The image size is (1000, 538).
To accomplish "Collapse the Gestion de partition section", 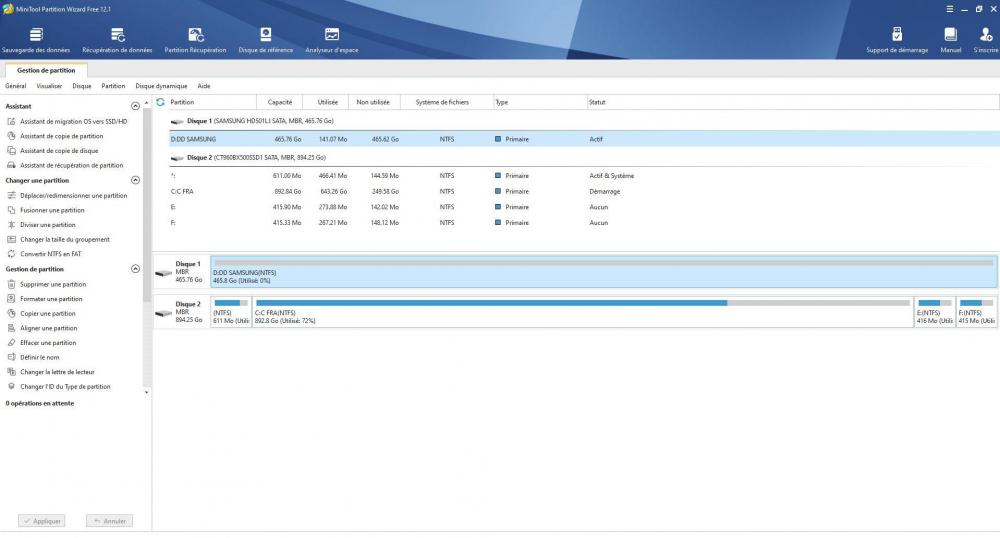I will point(135,269).
